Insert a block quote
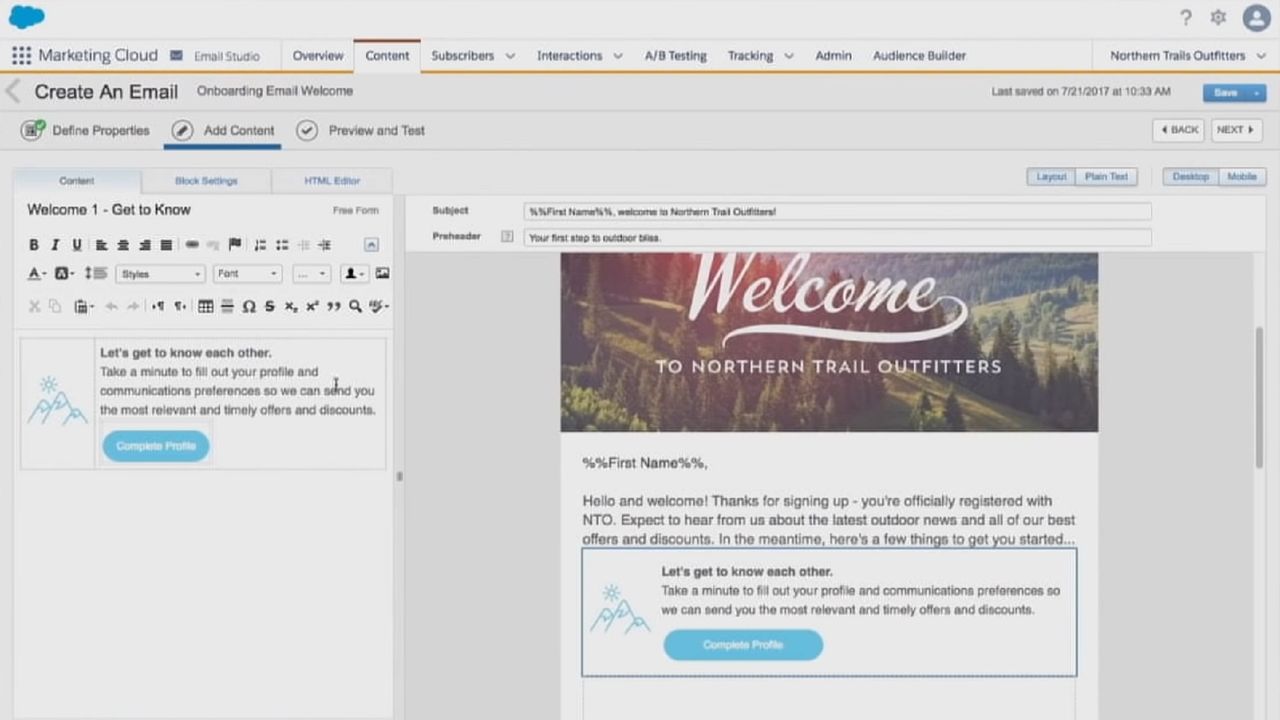The image size is (1280, 720). (x=334, y=306)
